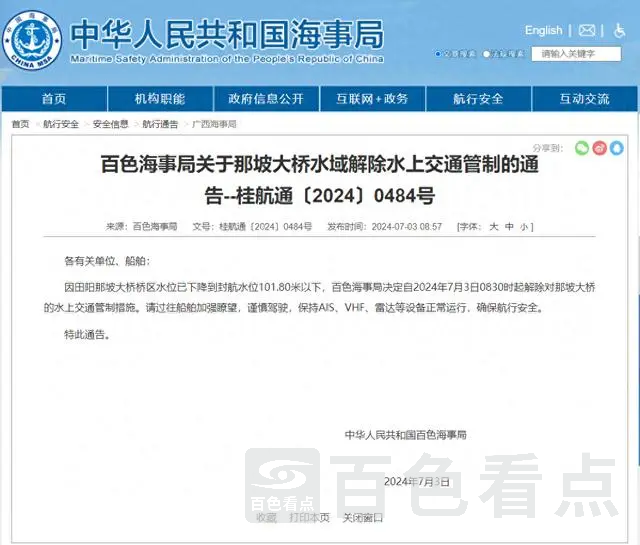Open the mail envelope icon in header
Screen dimensions: 640x545
587,31
